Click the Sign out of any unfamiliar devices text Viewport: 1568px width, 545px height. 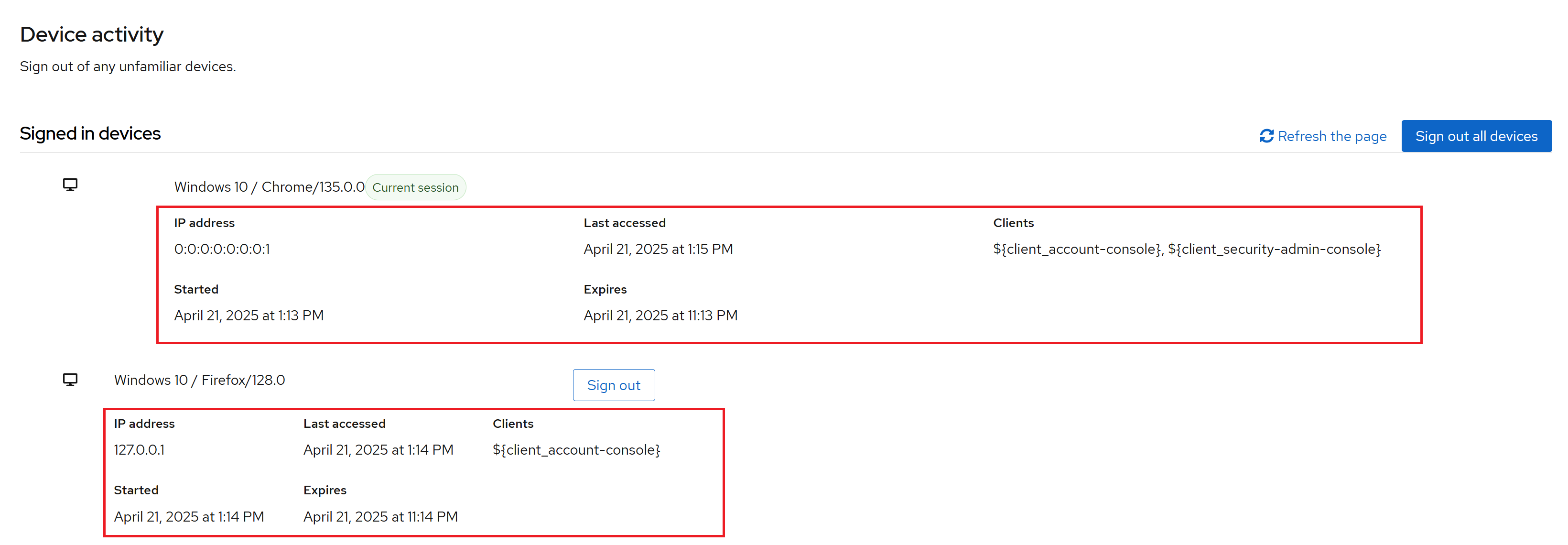(128, 66)
